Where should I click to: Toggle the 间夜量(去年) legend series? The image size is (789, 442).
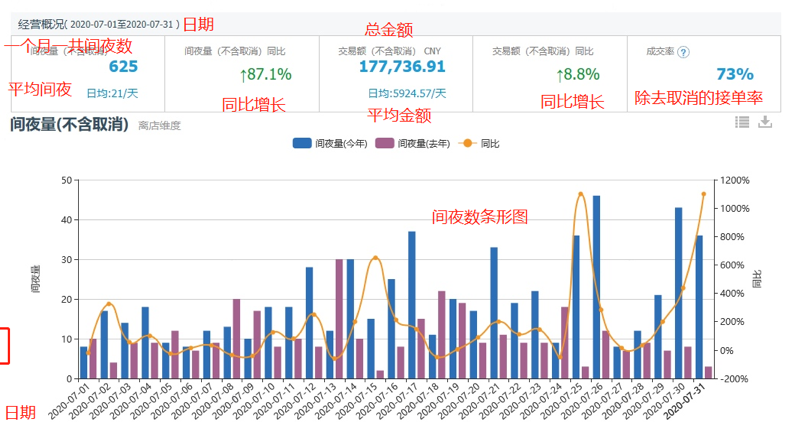click(413, 143)
